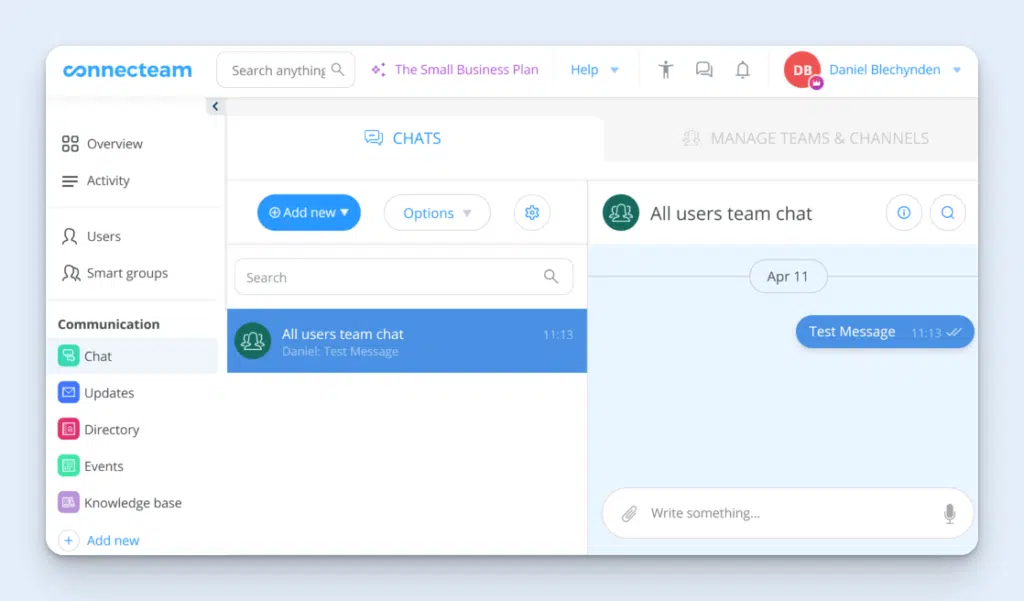Attach a file with the paperclip icon
This screenshot has height=601, width=1024.
629,514
